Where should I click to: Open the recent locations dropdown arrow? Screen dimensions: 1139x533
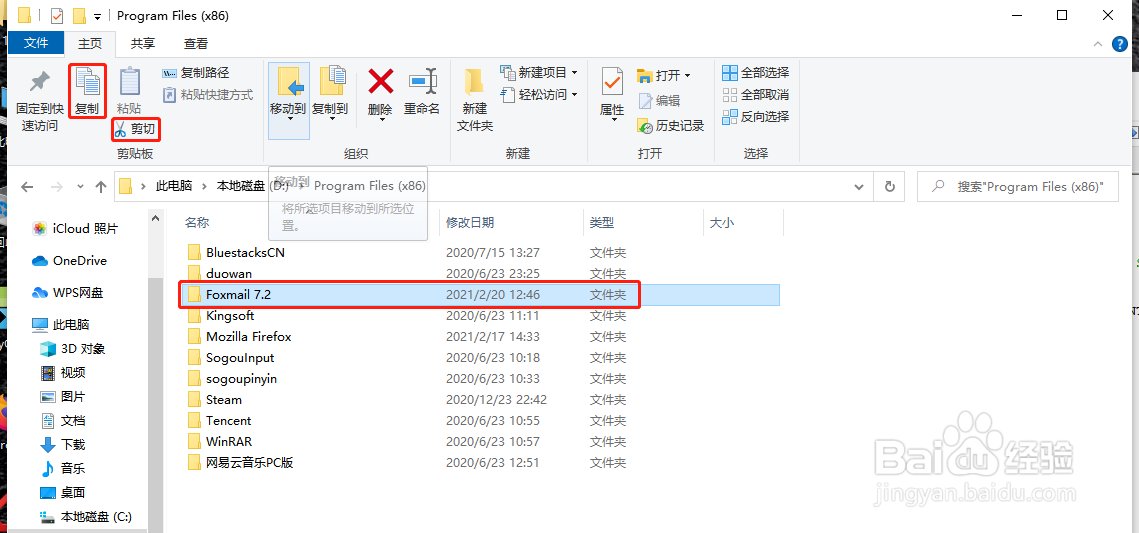pos(80,187)
